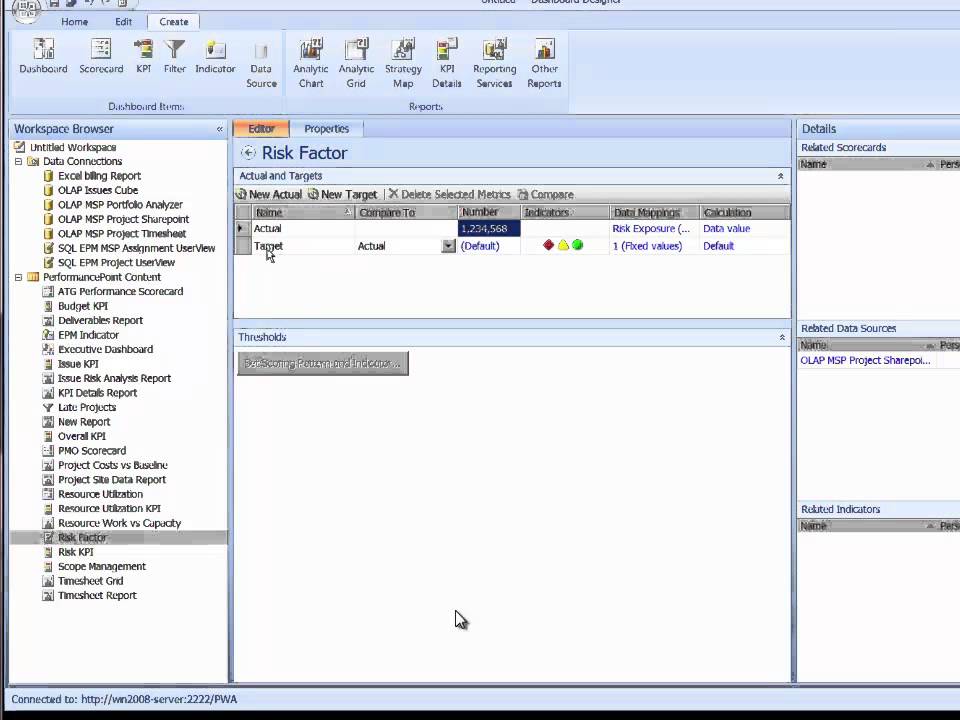
Task: Add a New Target metric
Action: click(343, 194)
